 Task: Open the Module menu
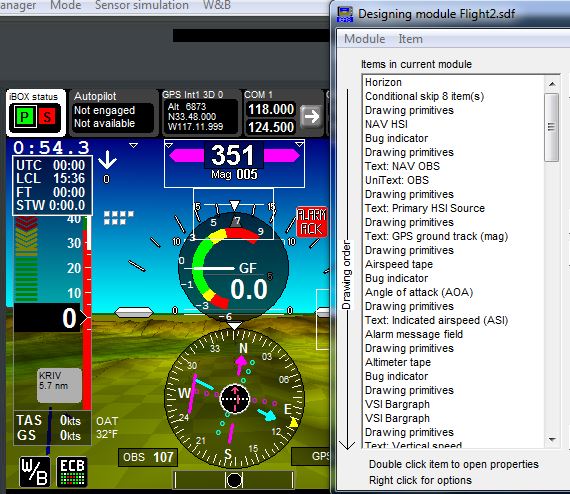(x=365, y=39)
